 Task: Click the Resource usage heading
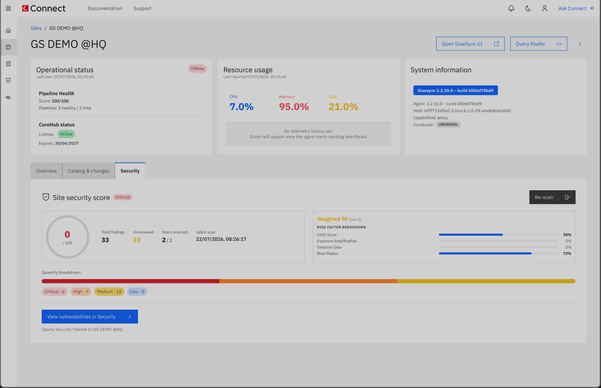pos(248,70)
